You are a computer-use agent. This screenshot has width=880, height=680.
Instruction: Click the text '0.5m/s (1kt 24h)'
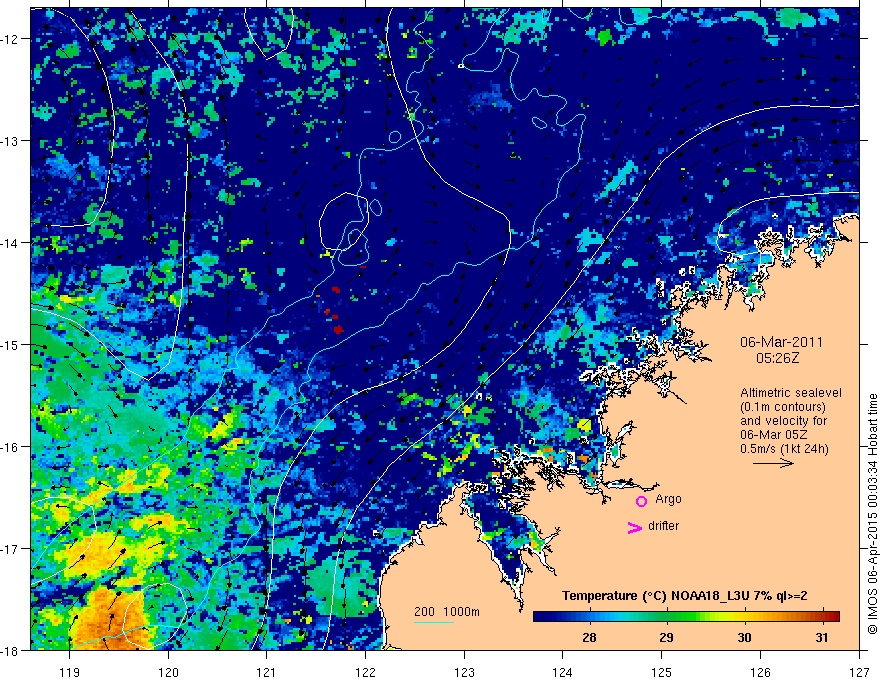[x=784, y=449]
